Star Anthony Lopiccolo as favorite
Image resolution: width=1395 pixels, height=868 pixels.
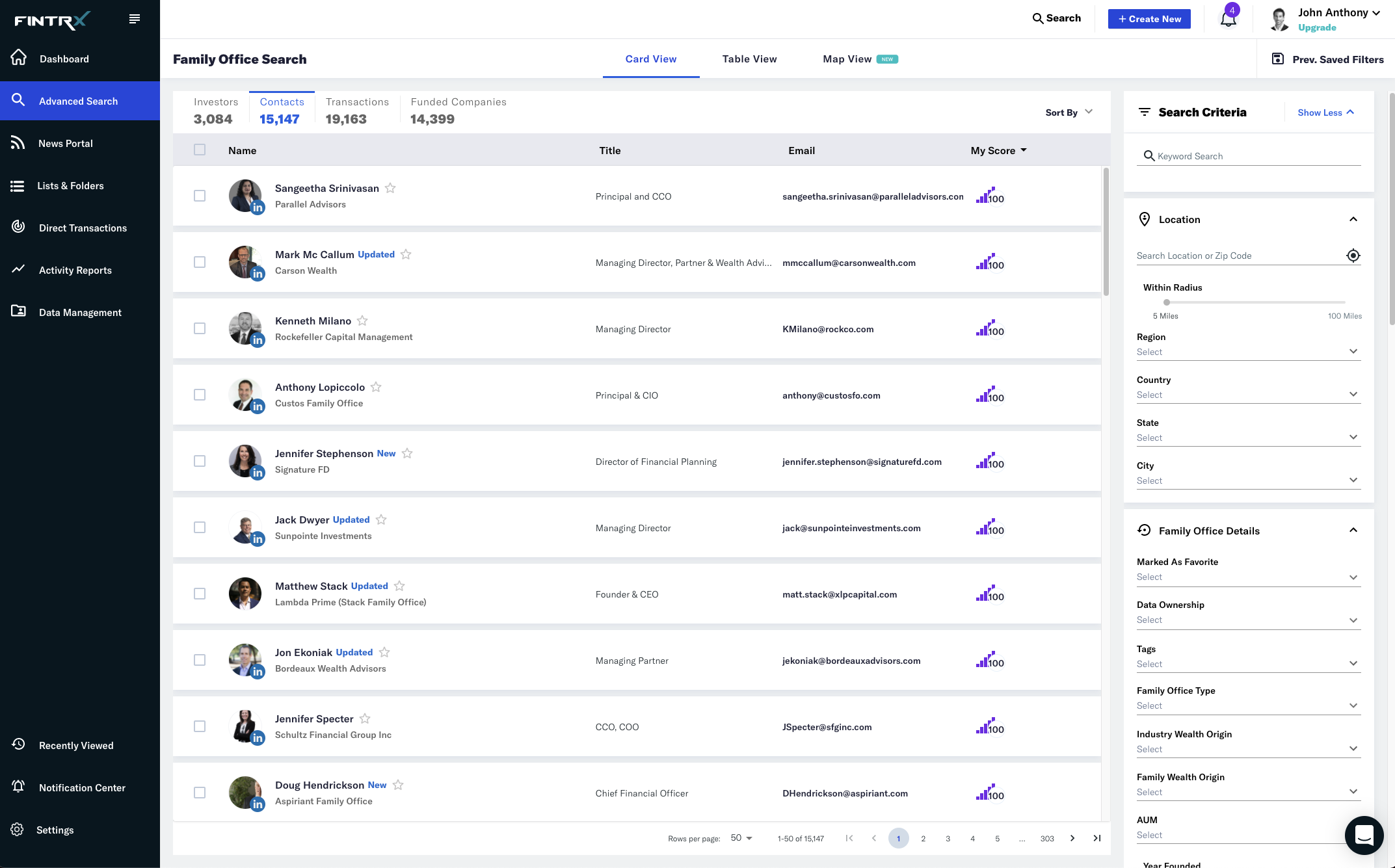coord(376,387)
